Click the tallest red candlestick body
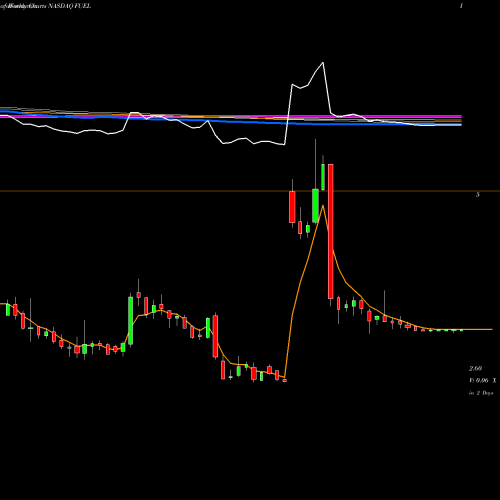The image size is (500, 500). click(331, 231)
